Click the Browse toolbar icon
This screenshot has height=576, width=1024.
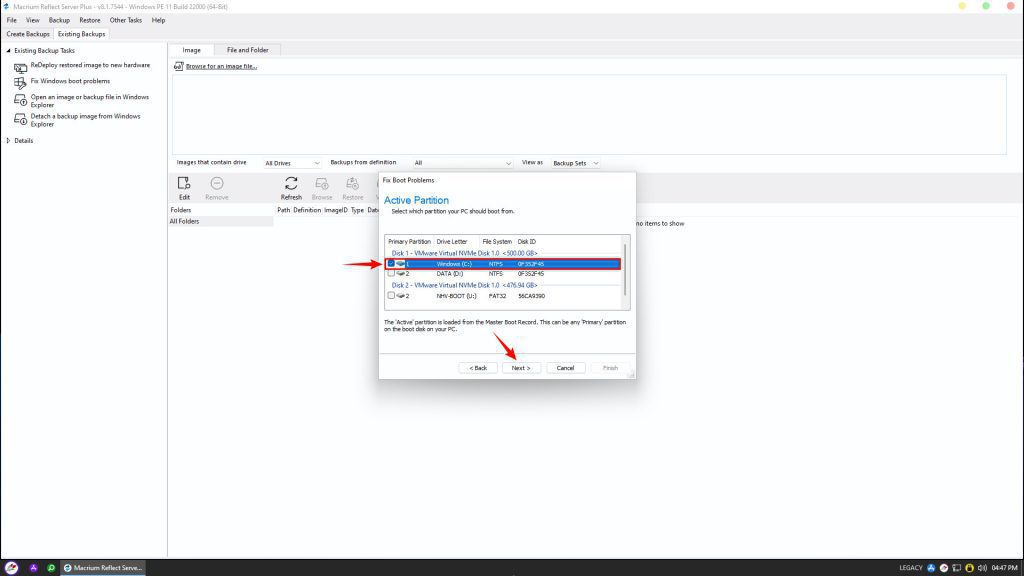[x=321, y=184]
